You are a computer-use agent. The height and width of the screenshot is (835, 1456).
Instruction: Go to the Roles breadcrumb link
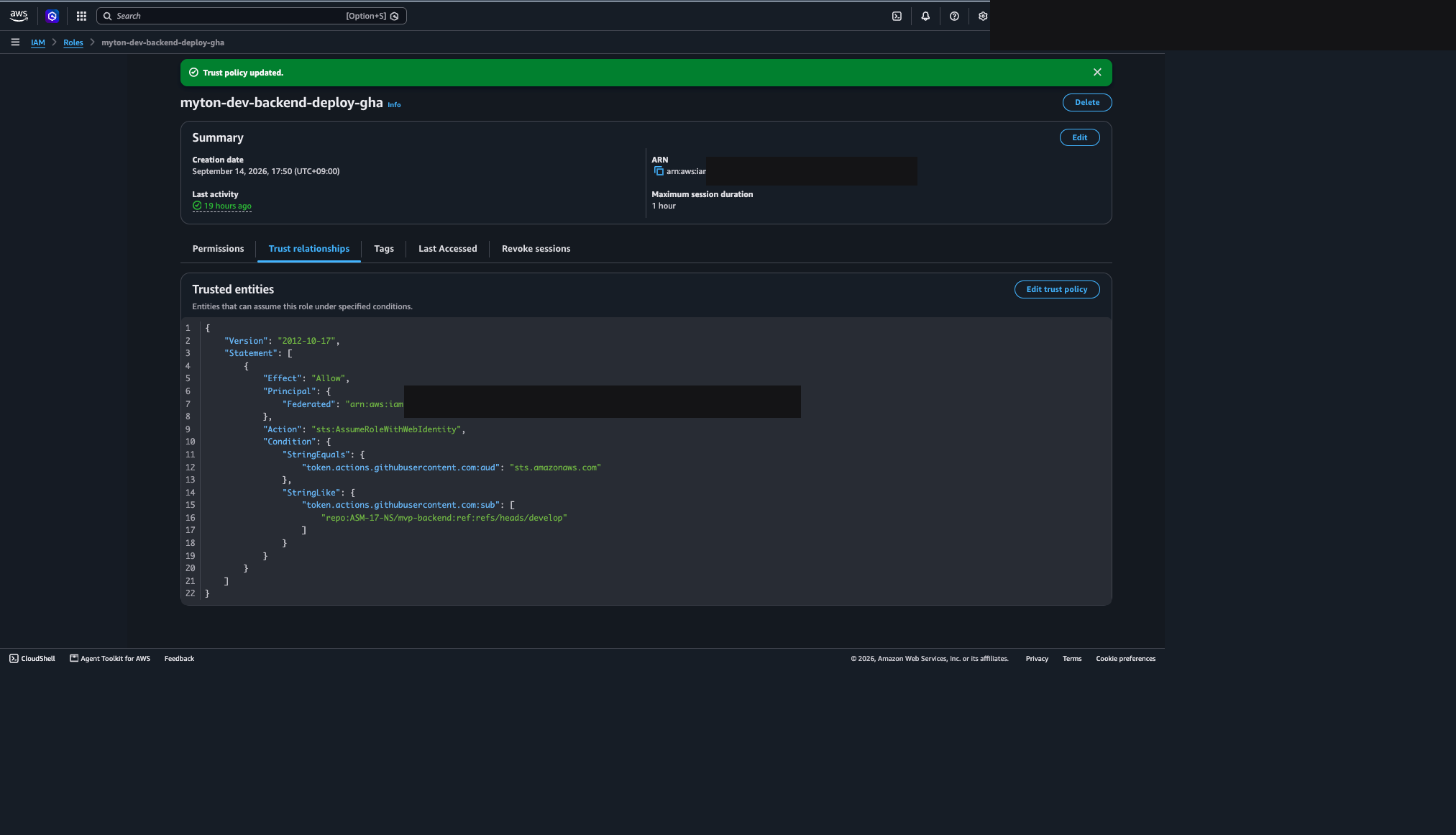(73, 42)
